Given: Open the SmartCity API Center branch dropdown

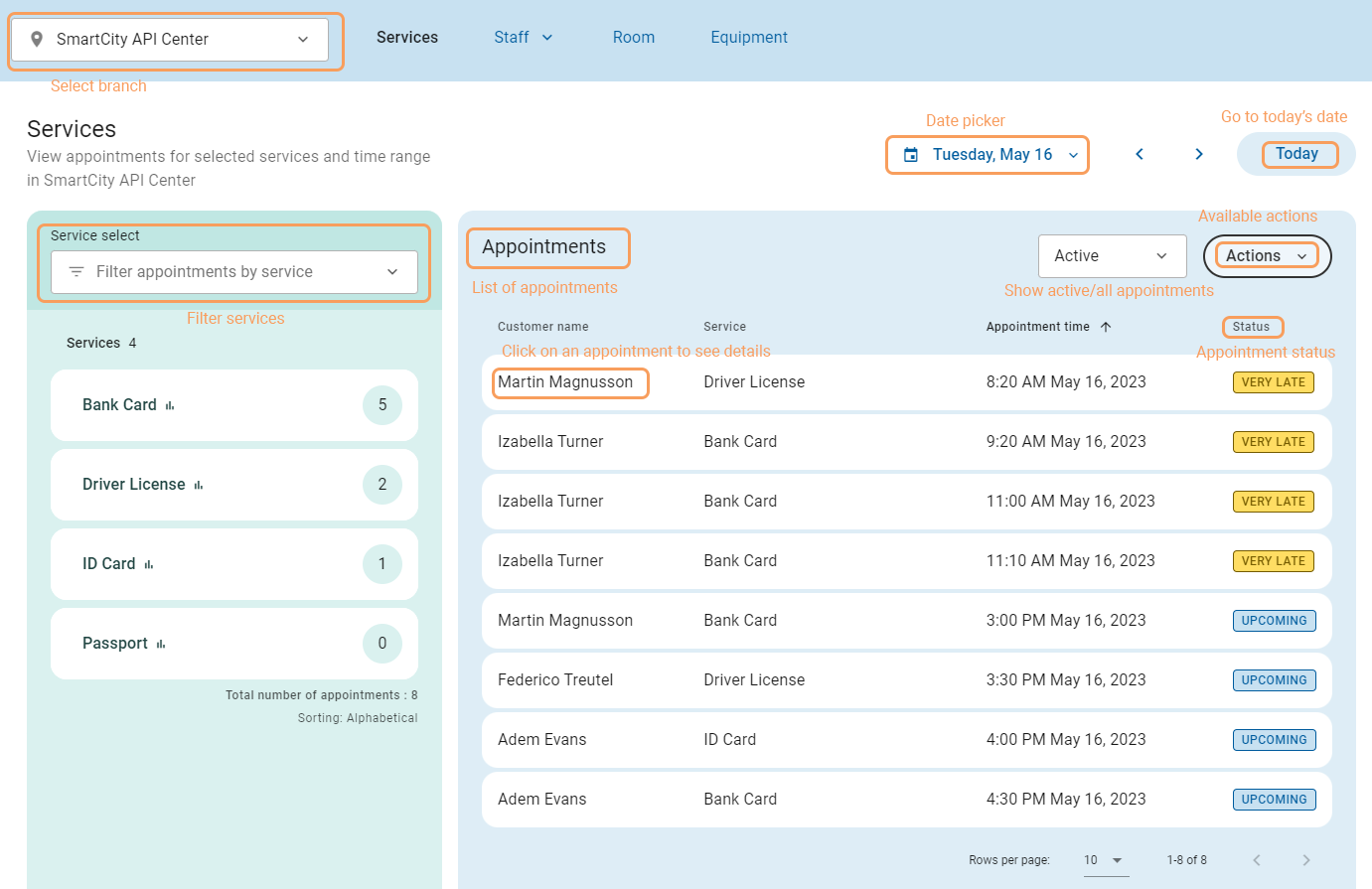Looking at the screenshot, I should point(170,40).
